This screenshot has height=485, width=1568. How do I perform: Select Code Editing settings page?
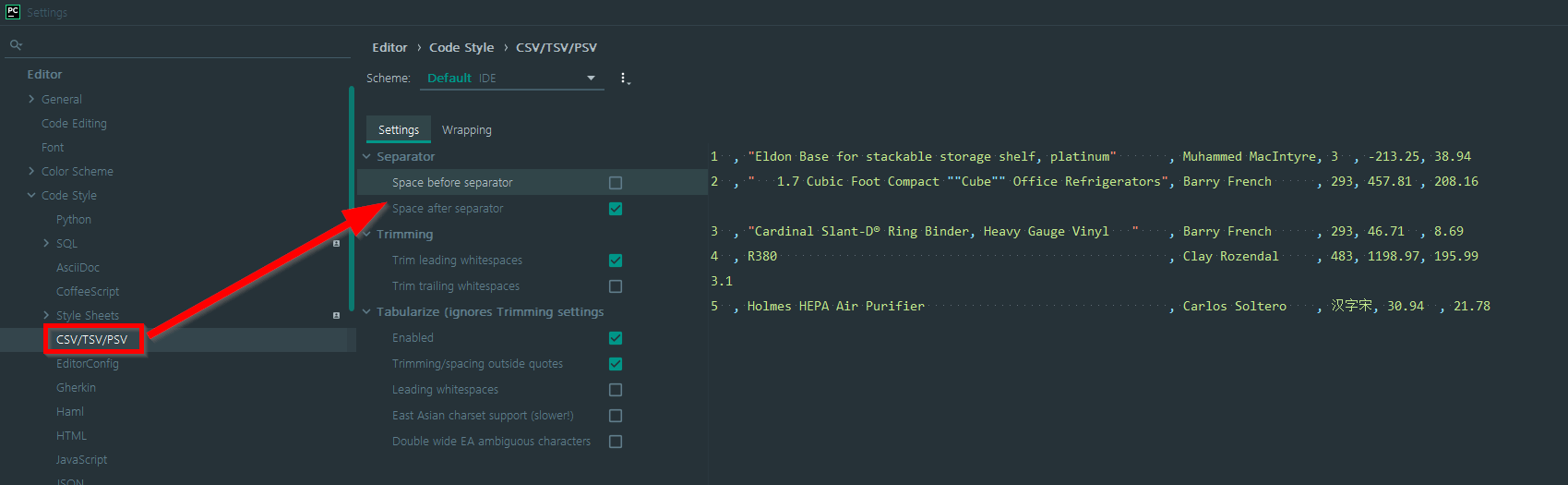tap(74, 123)
